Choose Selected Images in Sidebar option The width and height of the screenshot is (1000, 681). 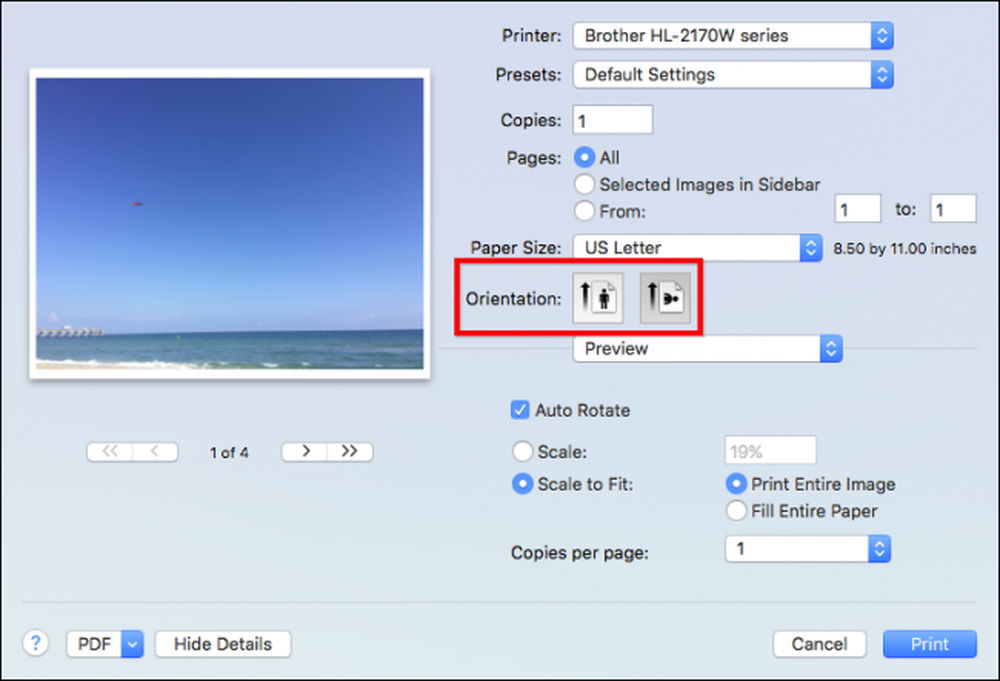584,184
